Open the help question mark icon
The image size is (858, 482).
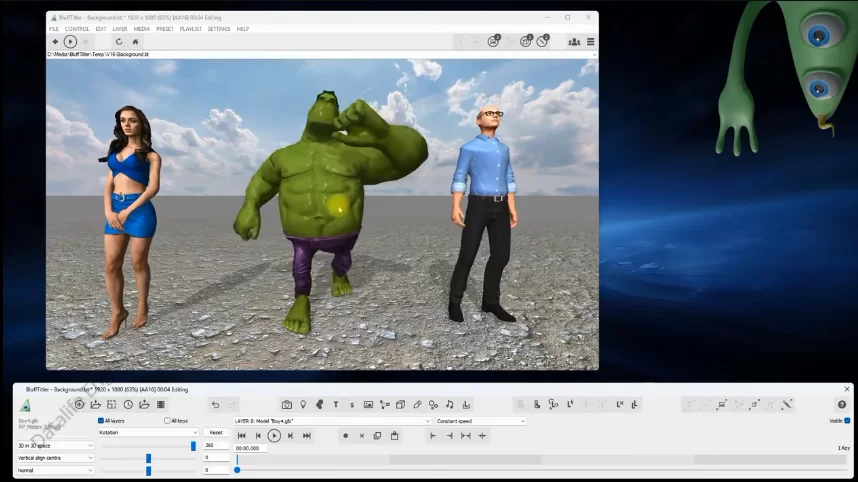pos(841,405)
